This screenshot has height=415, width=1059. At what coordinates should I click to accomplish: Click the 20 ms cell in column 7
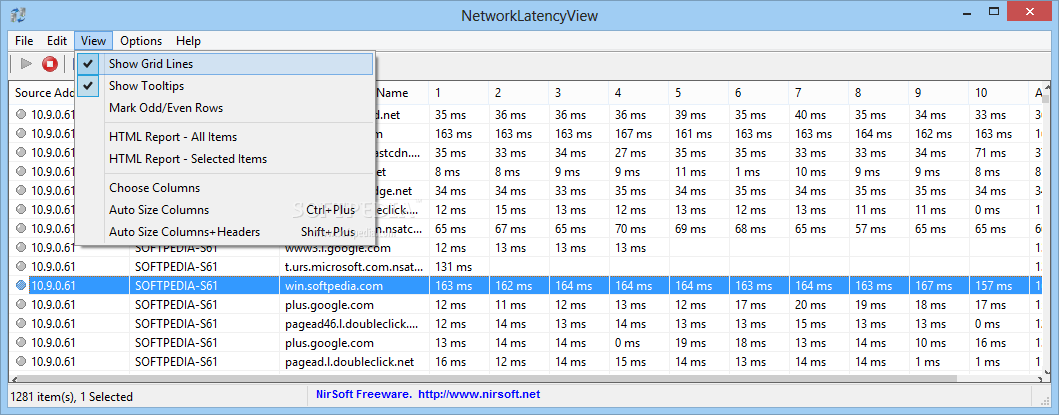(x=819, y=305)
